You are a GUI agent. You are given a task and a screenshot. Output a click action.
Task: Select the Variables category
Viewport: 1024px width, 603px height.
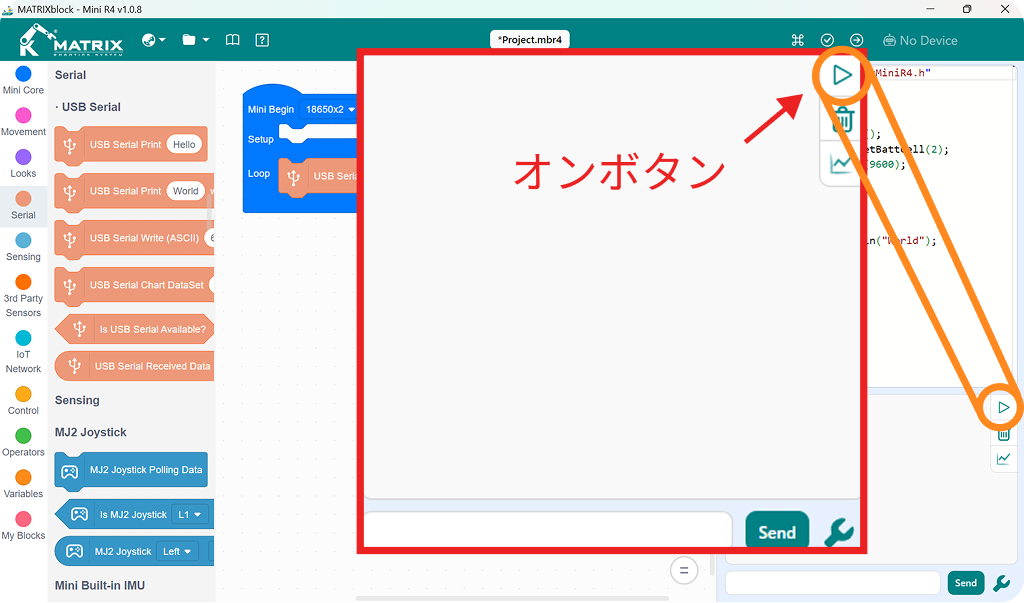24,485
